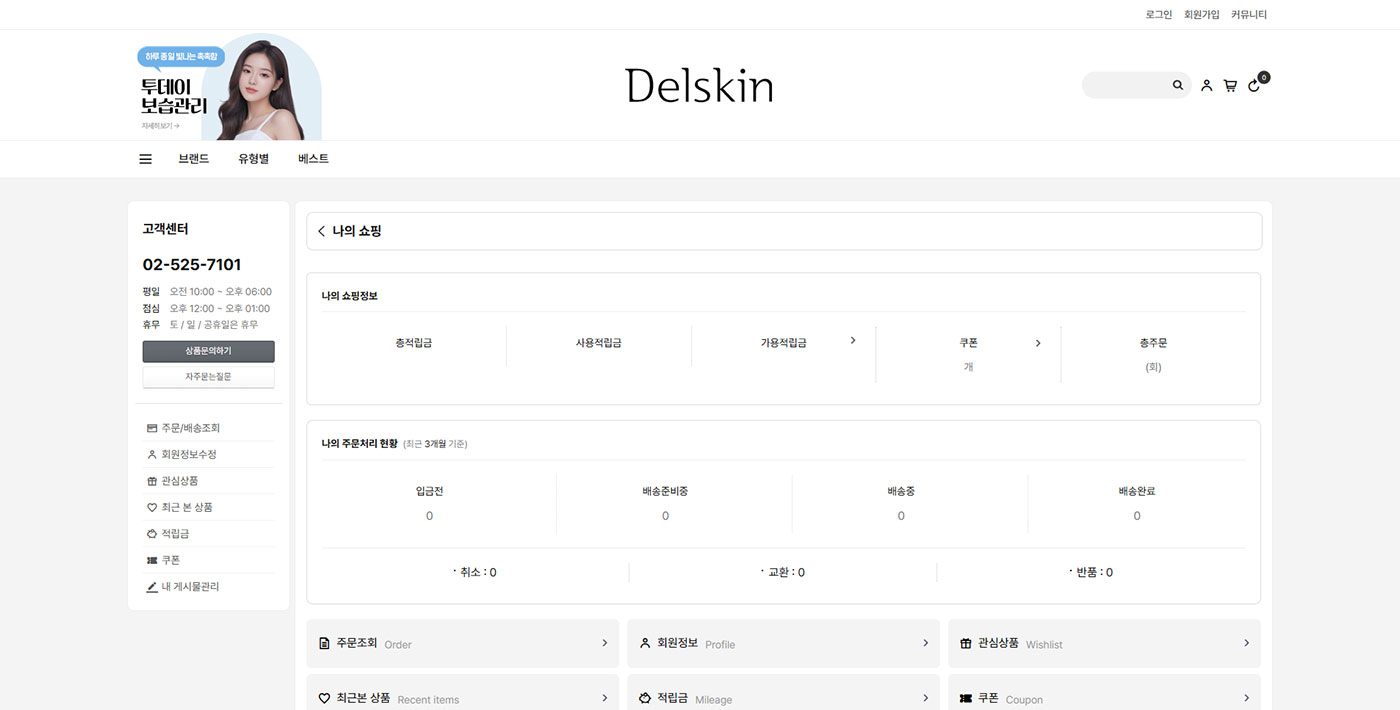1400x710 pixels.
Task: Open recently viewed items icon with badge
Action: pyautogui.click(x=1255, y=85)
